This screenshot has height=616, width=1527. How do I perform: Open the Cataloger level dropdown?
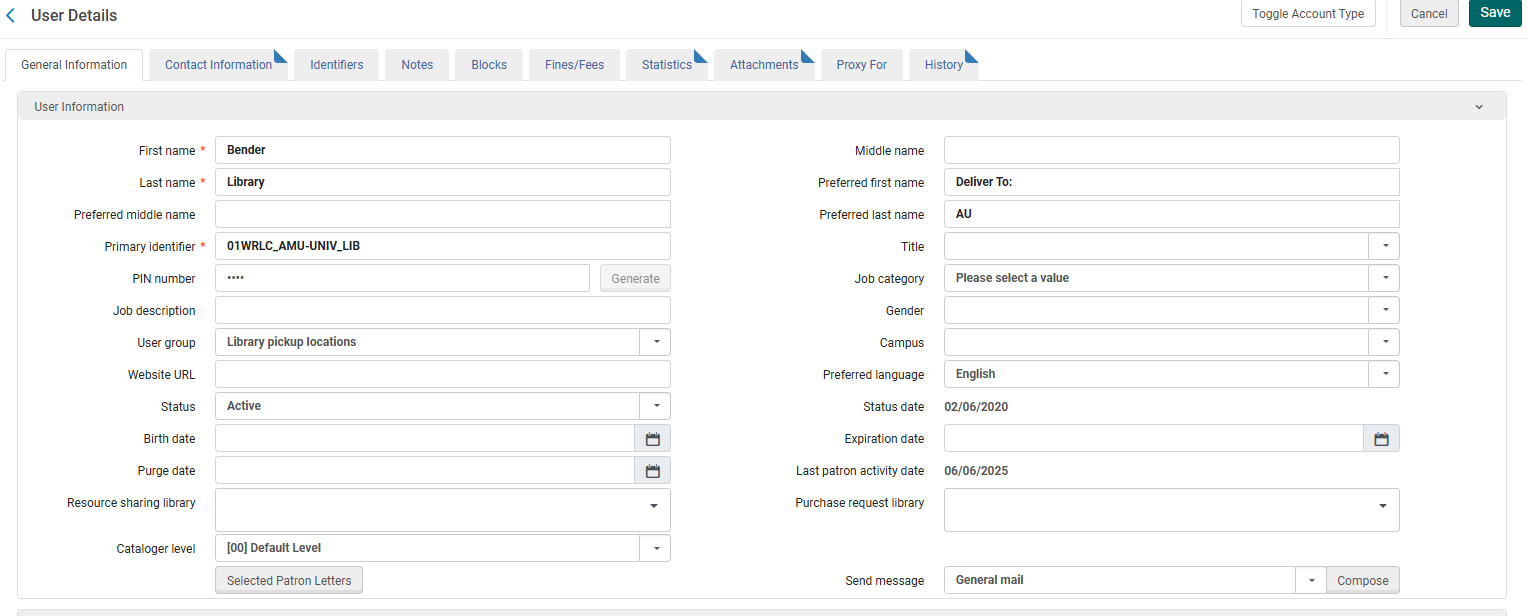point(655,548)
